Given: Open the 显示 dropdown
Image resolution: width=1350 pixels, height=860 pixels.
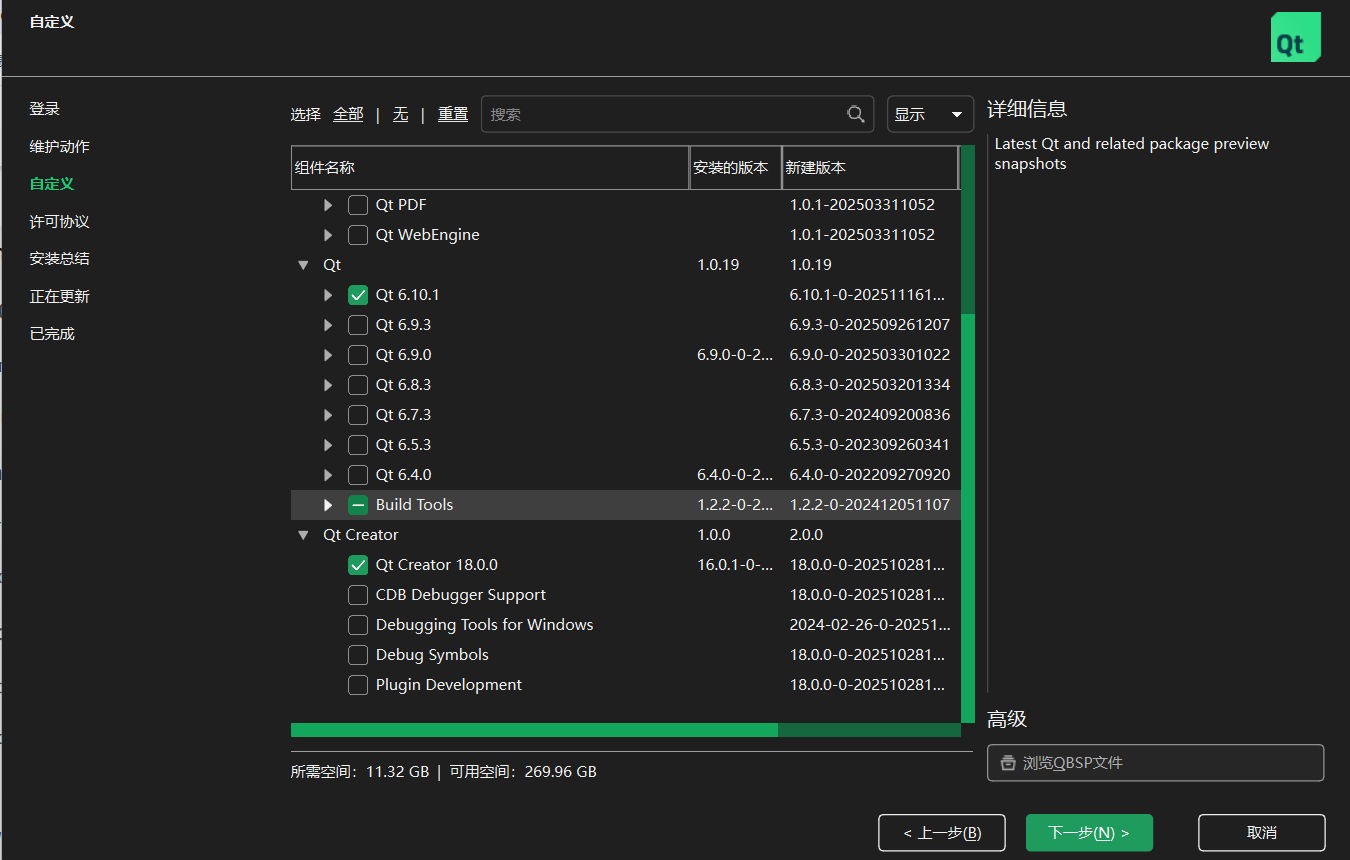Looking at the screenshot, I should pyautogui.click(x=931, y=114).
